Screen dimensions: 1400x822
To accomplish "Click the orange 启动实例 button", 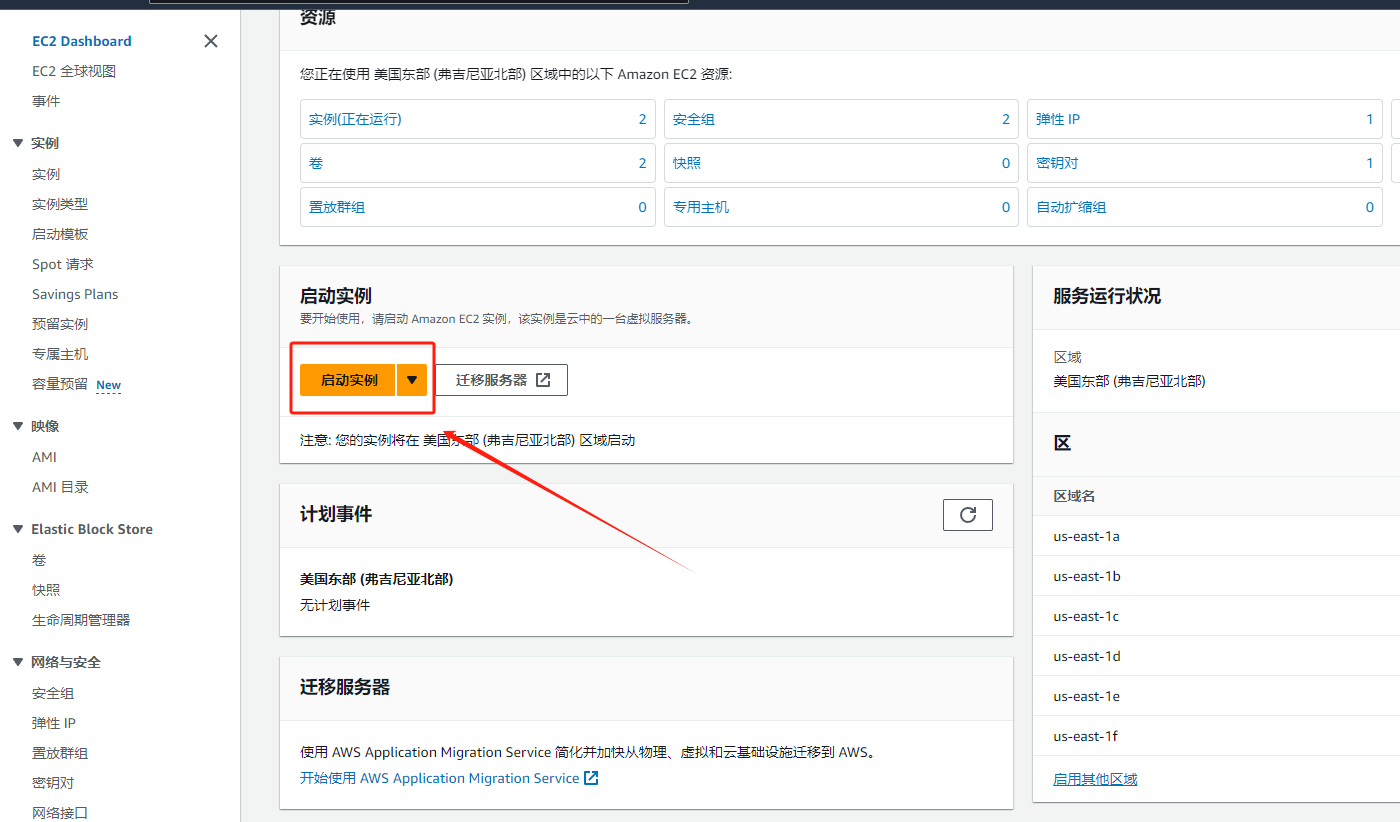I will (x=348, y=380).
